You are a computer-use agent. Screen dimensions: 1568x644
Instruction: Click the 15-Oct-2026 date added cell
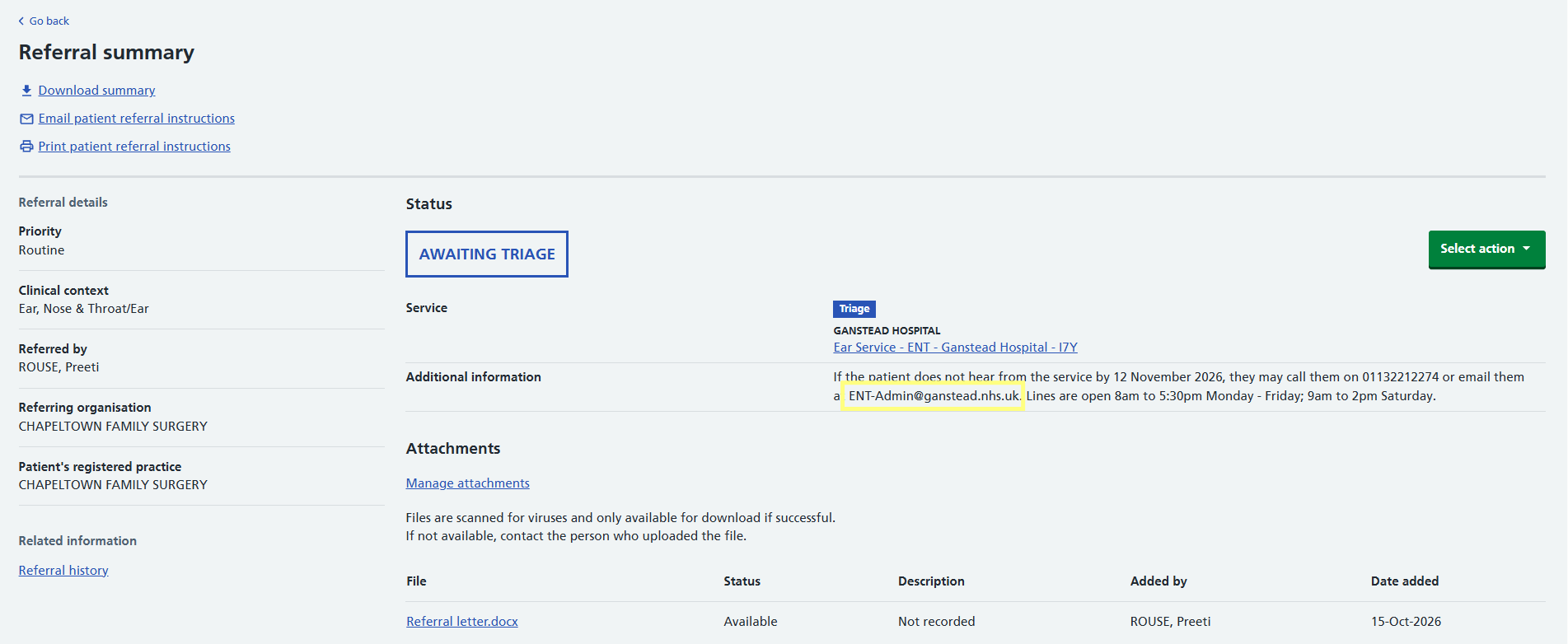pos(1406,622)
